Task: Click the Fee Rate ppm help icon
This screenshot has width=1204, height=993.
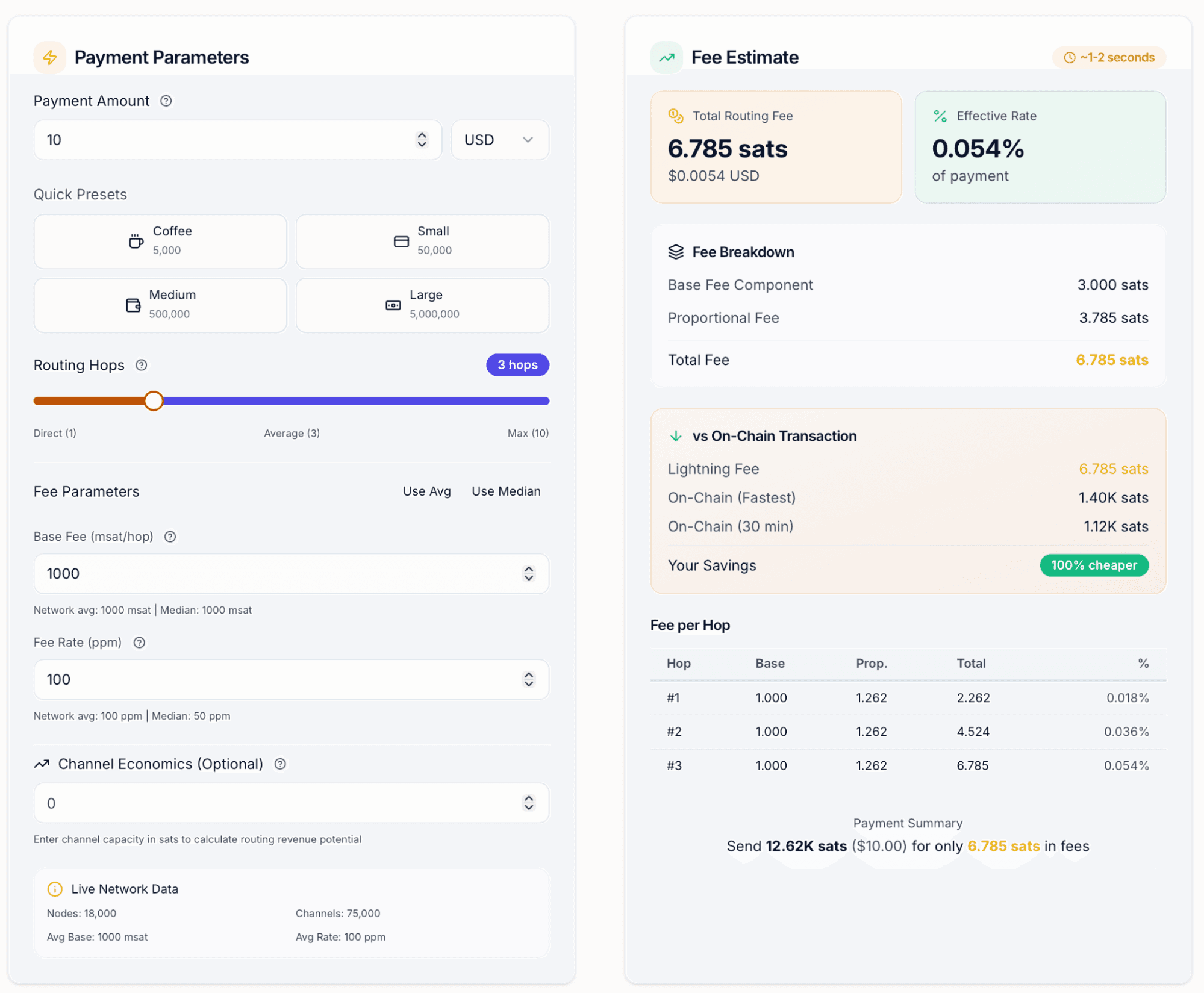Action: pos(139,643)
